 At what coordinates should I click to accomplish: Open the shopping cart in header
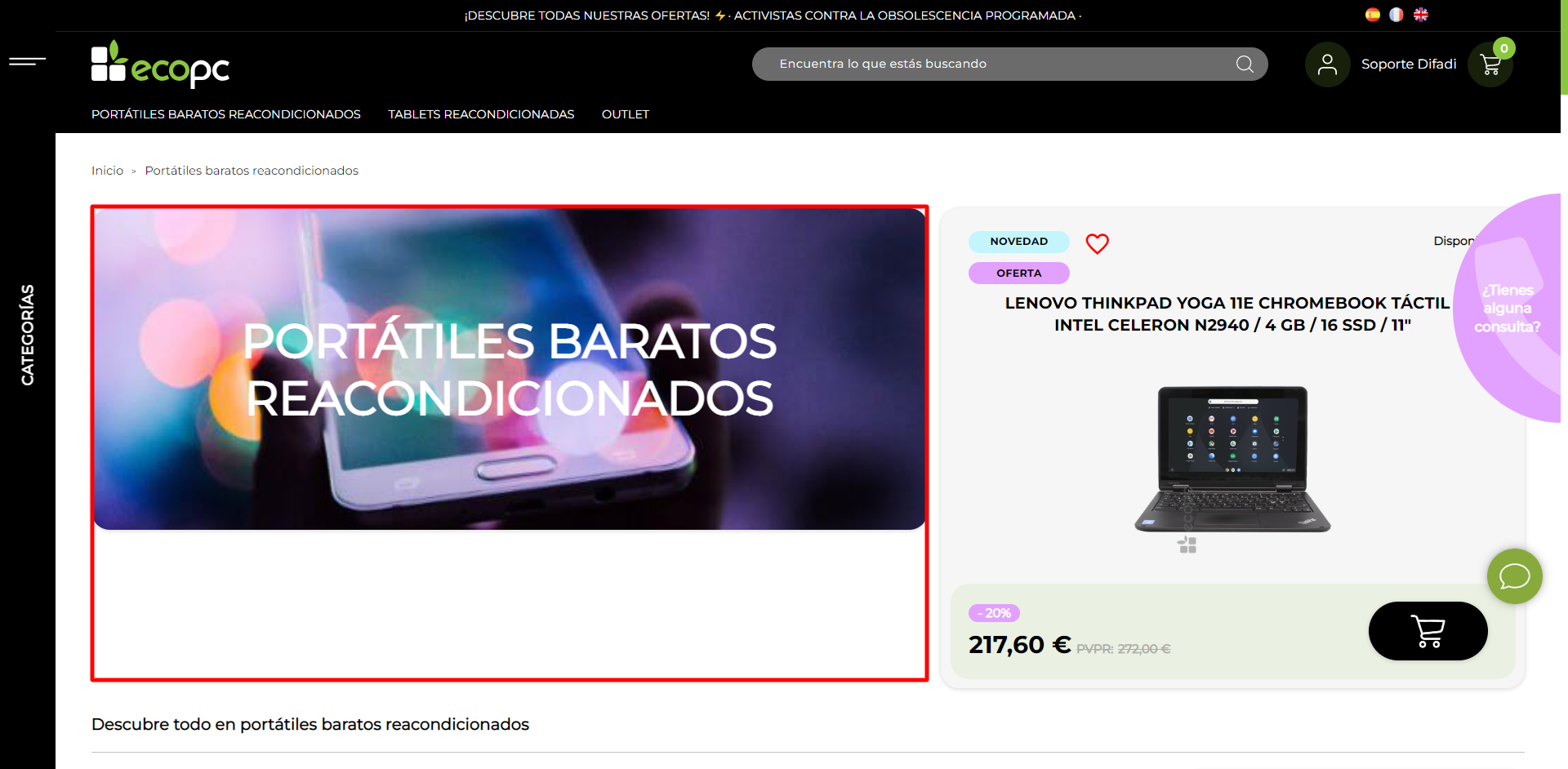(x=1490, y=65)
